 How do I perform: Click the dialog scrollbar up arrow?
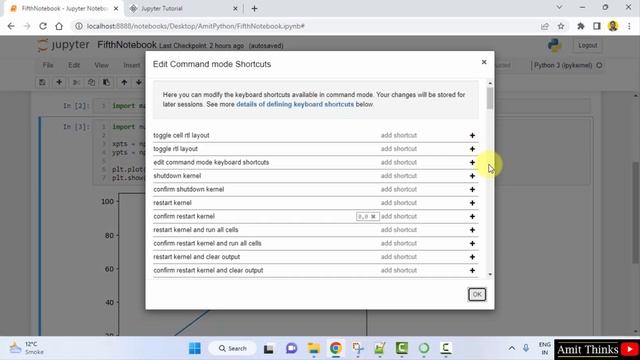(x=490, y=83)
